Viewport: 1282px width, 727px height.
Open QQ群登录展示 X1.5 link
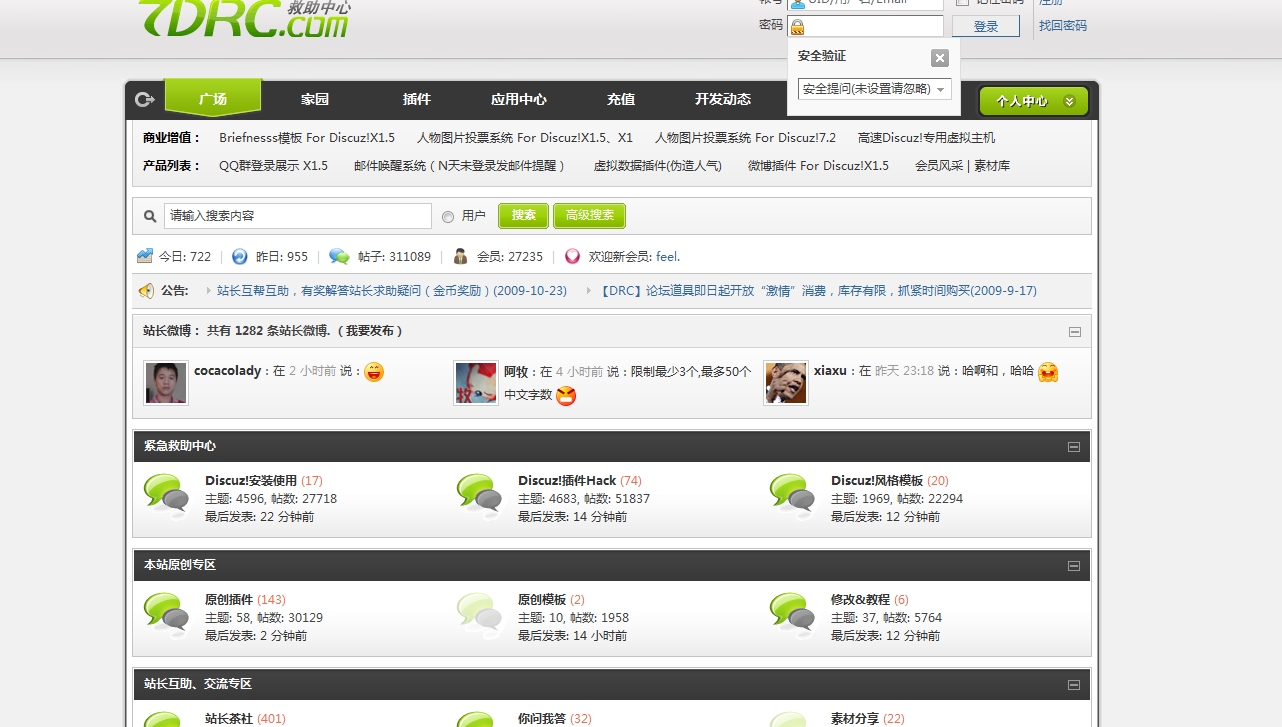[x=274, y=166]
